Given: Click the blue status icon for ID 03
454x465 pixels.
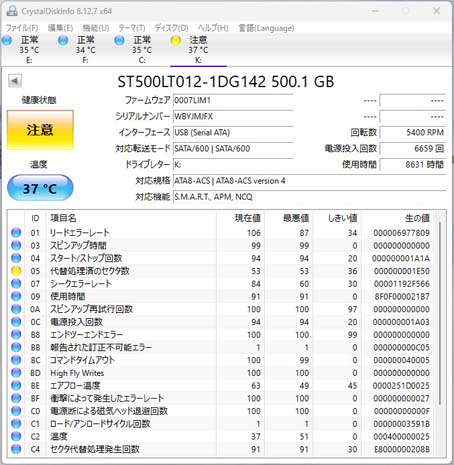Looking at the screenshot, I should tap(16, 245).
